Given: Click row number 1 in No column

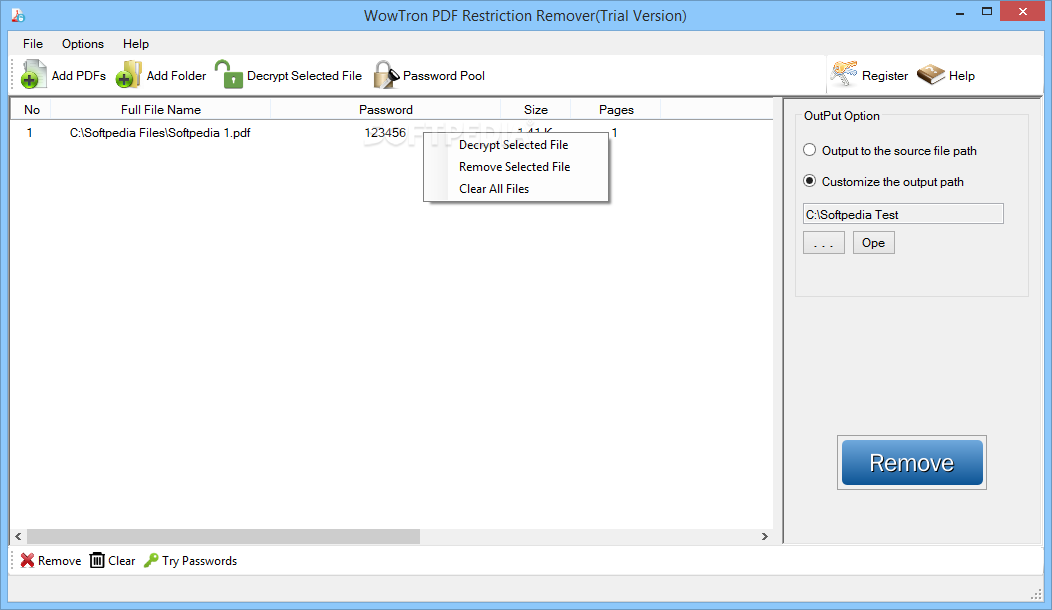Looking at the screenshot, I should 30,133.
